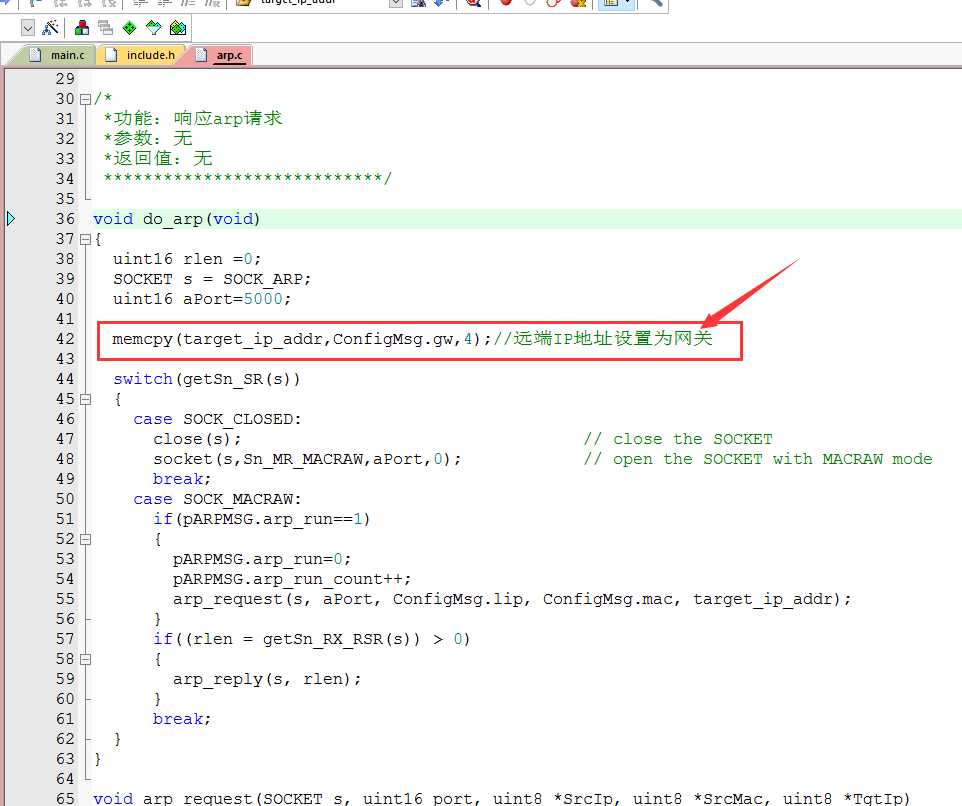Click the 'break;' statement on line 49
The image size is (962, 806).
[182, 479]
